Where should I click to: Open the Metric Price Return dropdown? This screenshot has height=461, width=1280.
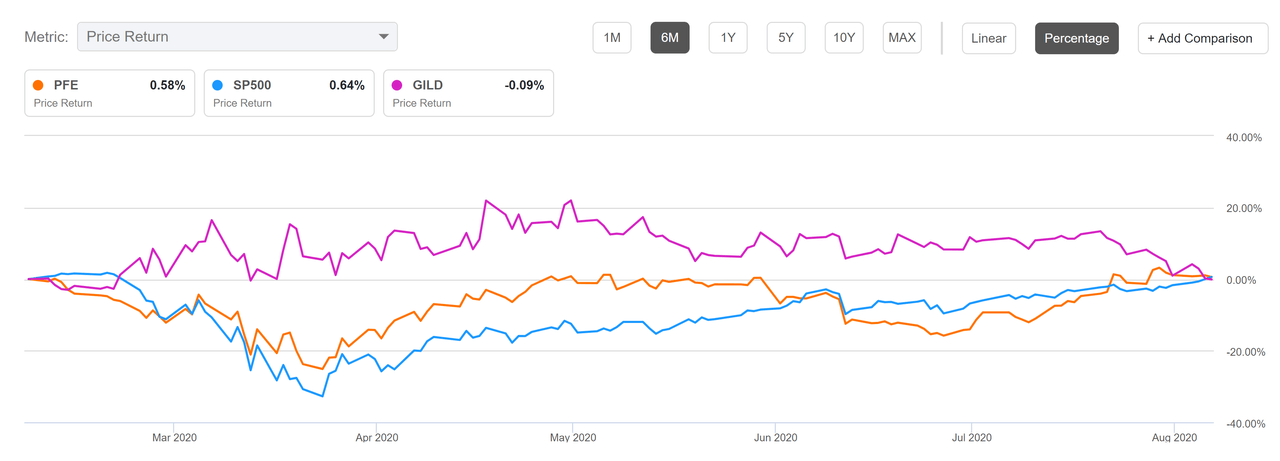(236, 37)
